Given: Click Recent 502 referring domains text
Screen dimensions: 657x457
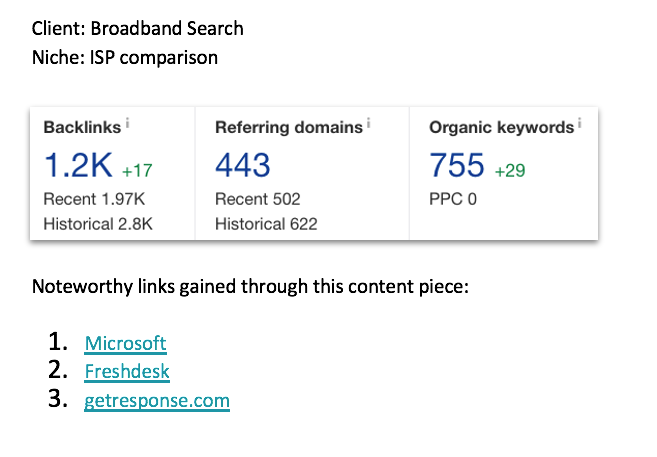Looking at the screenshot, I should point(258,199).
